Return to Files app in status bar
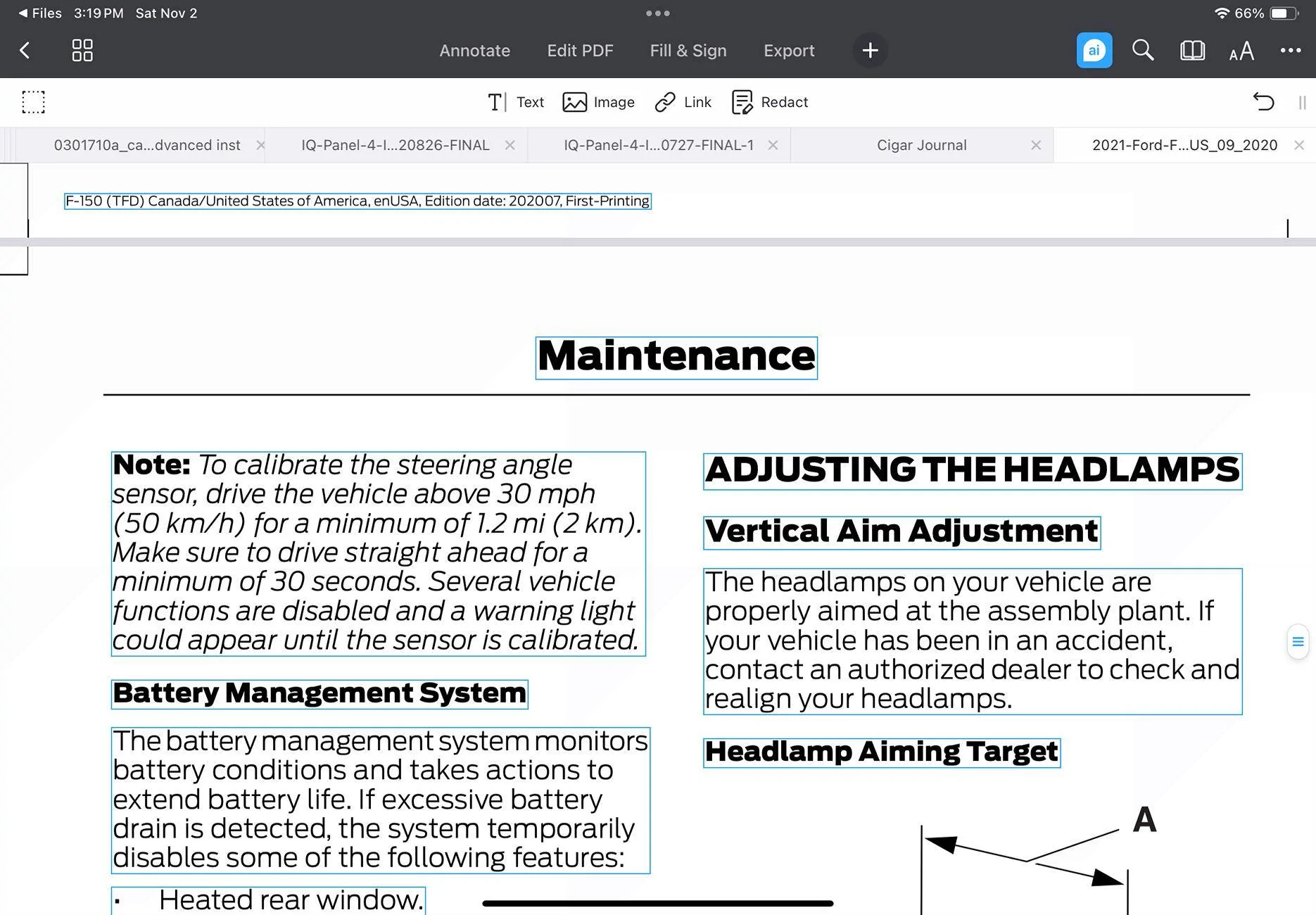 coord(40,13)
